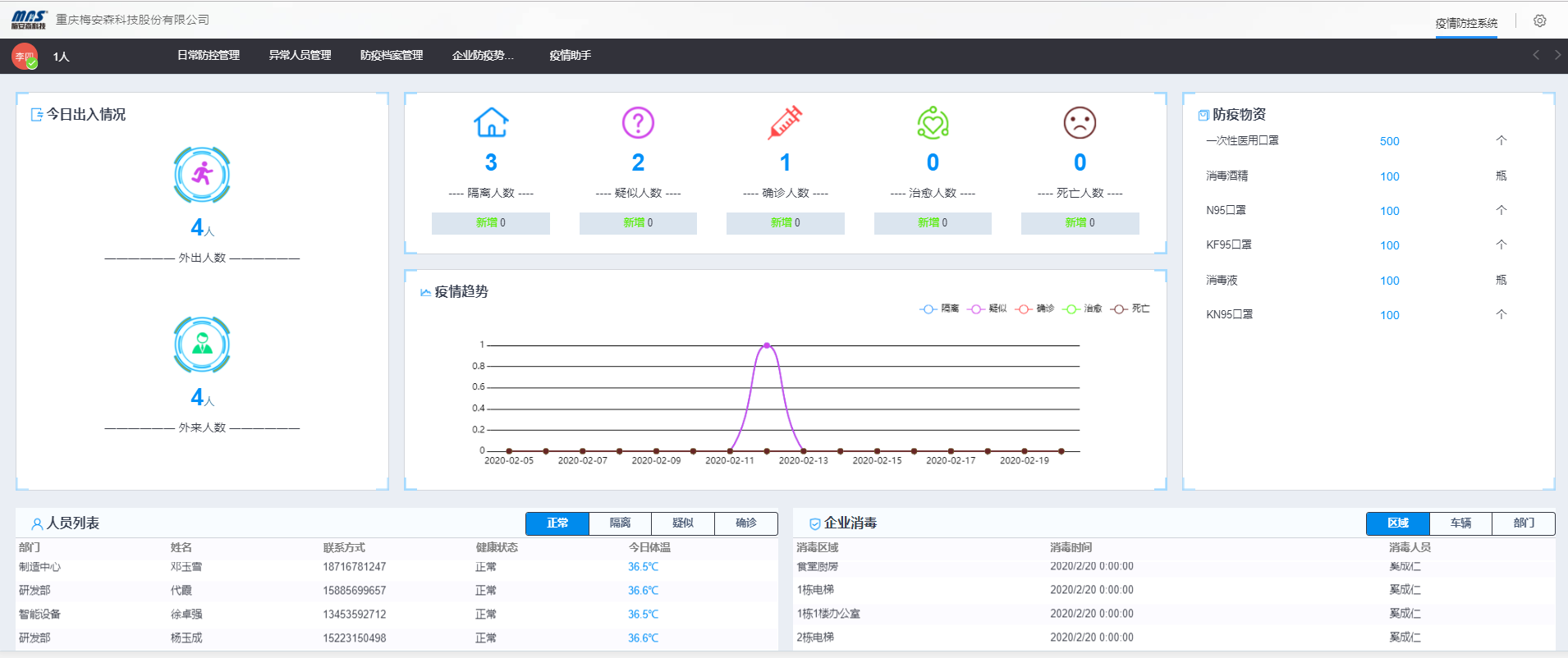Click the red syringe confirmed cases icon
1568x658 pixels.
[x=785, y=122]
